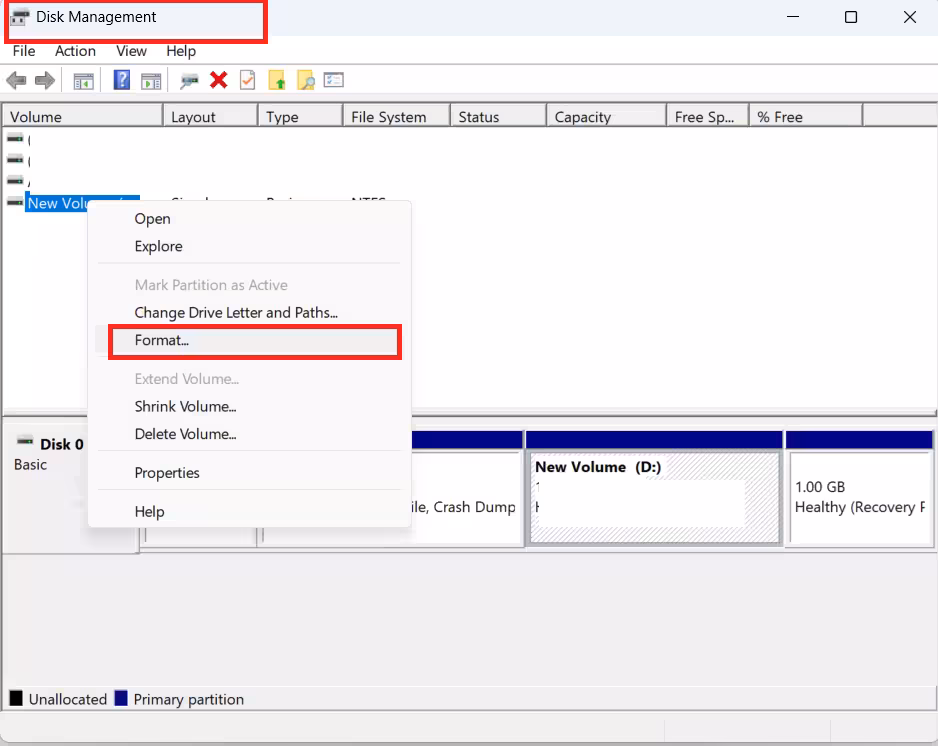Image resolution: width=938 pixels, height=746 pixels.
Task: Click the blue Help question-mark icon
Action: pyautogui.click(x=121, y=80)
